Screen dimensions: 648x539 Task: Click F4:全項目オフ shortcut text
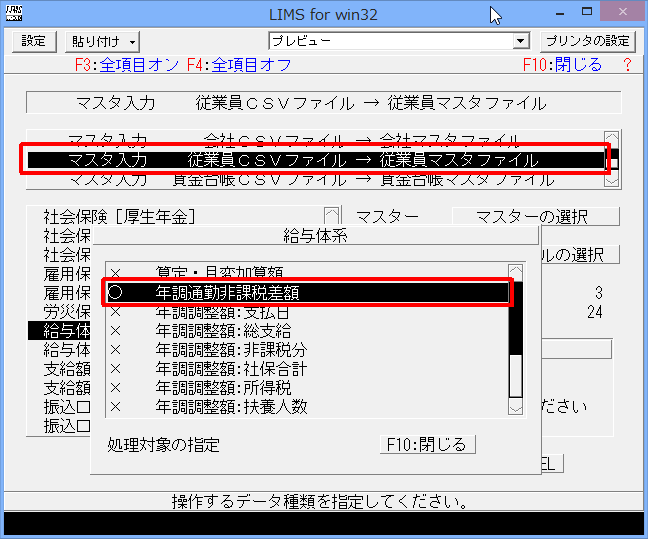coord(239,65)
